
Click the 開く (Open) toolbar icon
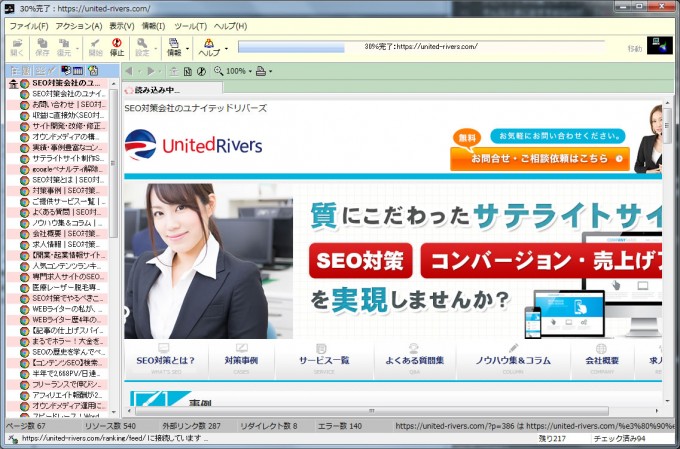17,47
